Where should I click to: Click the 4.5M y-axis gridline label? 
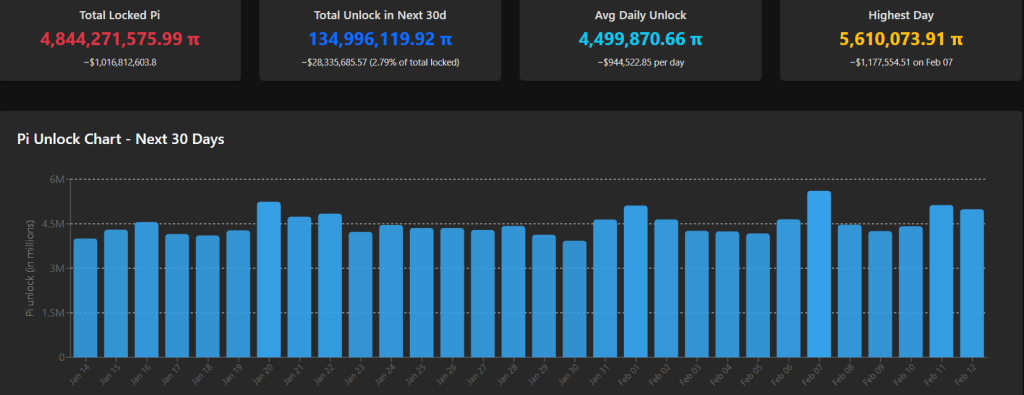click(x=56, y=224)
